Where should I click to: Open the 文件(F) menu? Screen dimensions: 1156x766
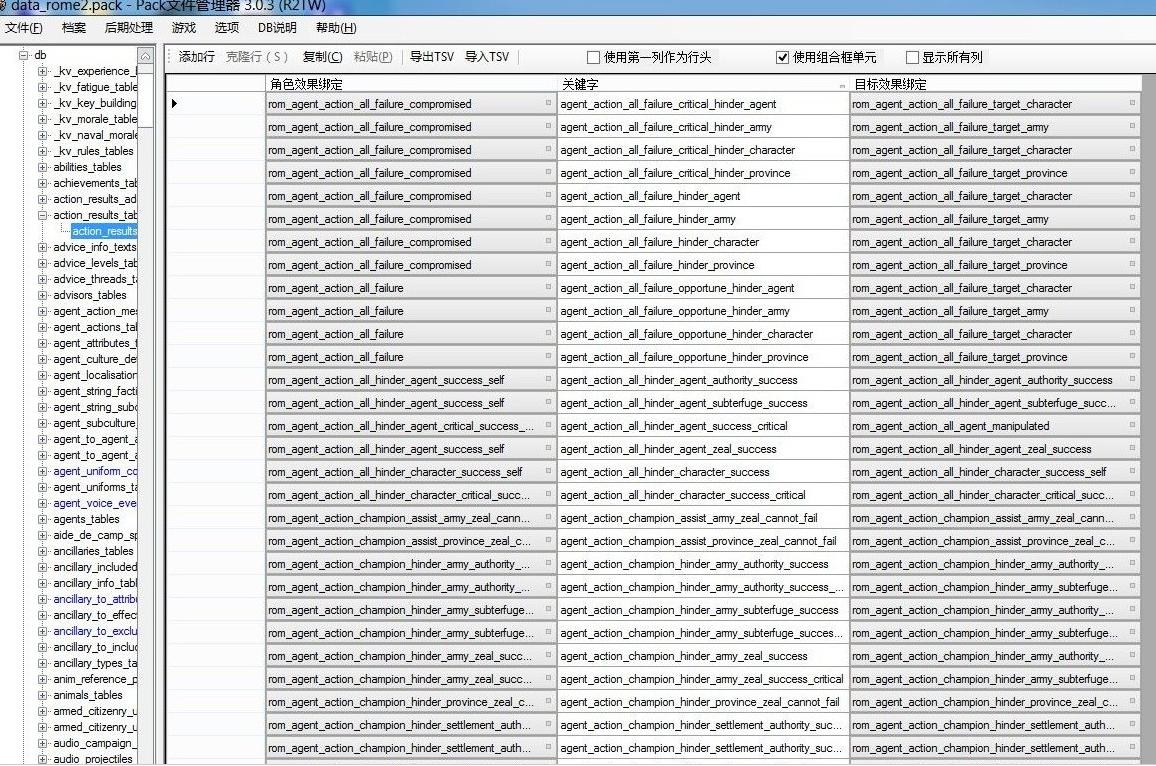[x=24, y=28]
